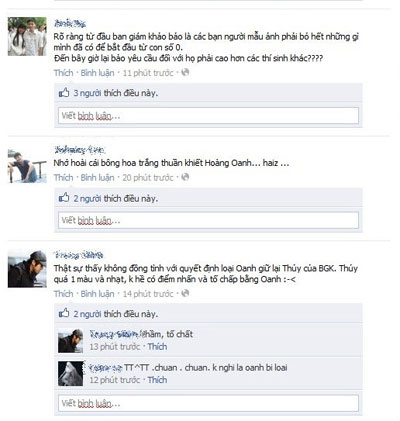Like the 13 phút trước comment
The width and height of the screenshot is (400, 421).
pos(157,347)
